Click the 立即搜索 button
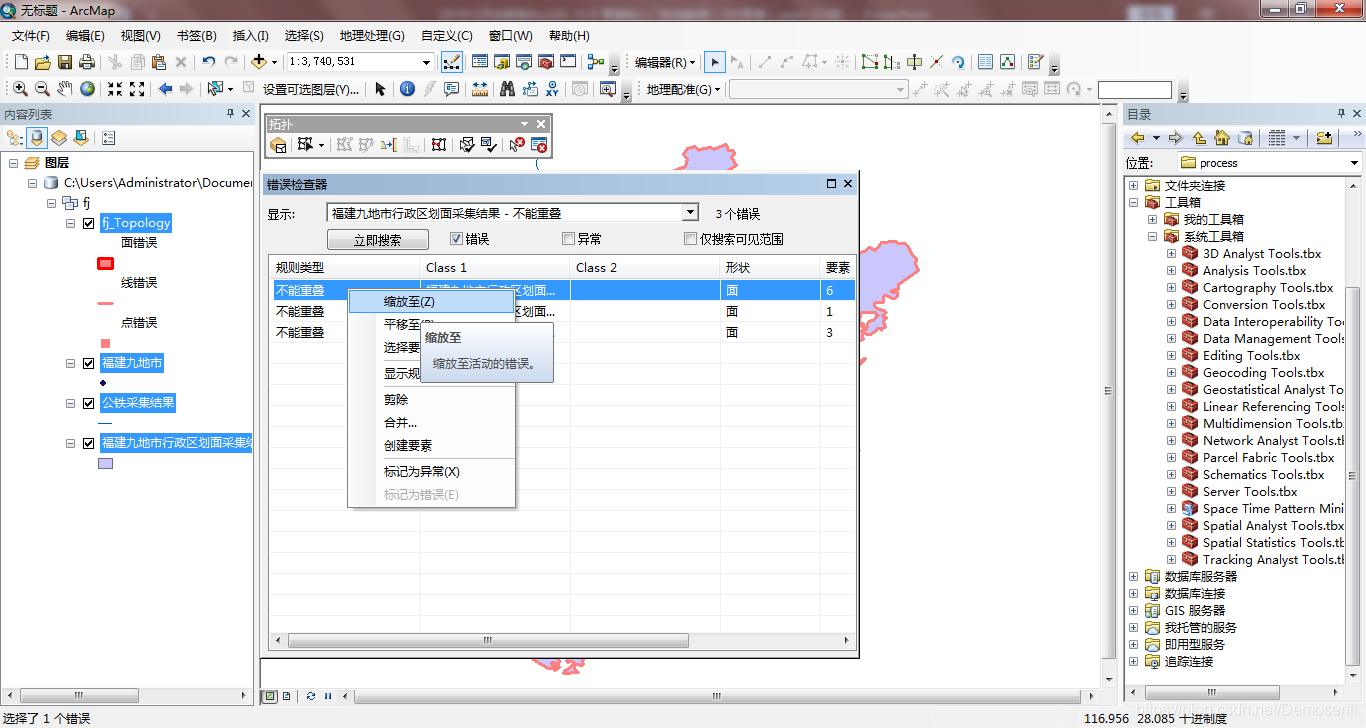 [378, 240]
